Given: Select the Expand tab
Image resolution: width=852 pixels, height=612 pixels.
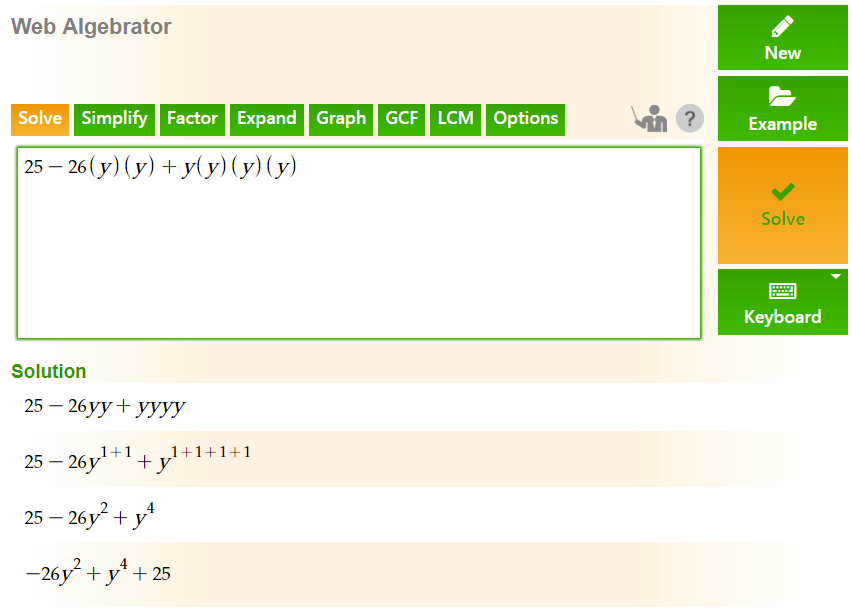Looking at the screenshot, I should pyautogui.click(x=267, y=119).
